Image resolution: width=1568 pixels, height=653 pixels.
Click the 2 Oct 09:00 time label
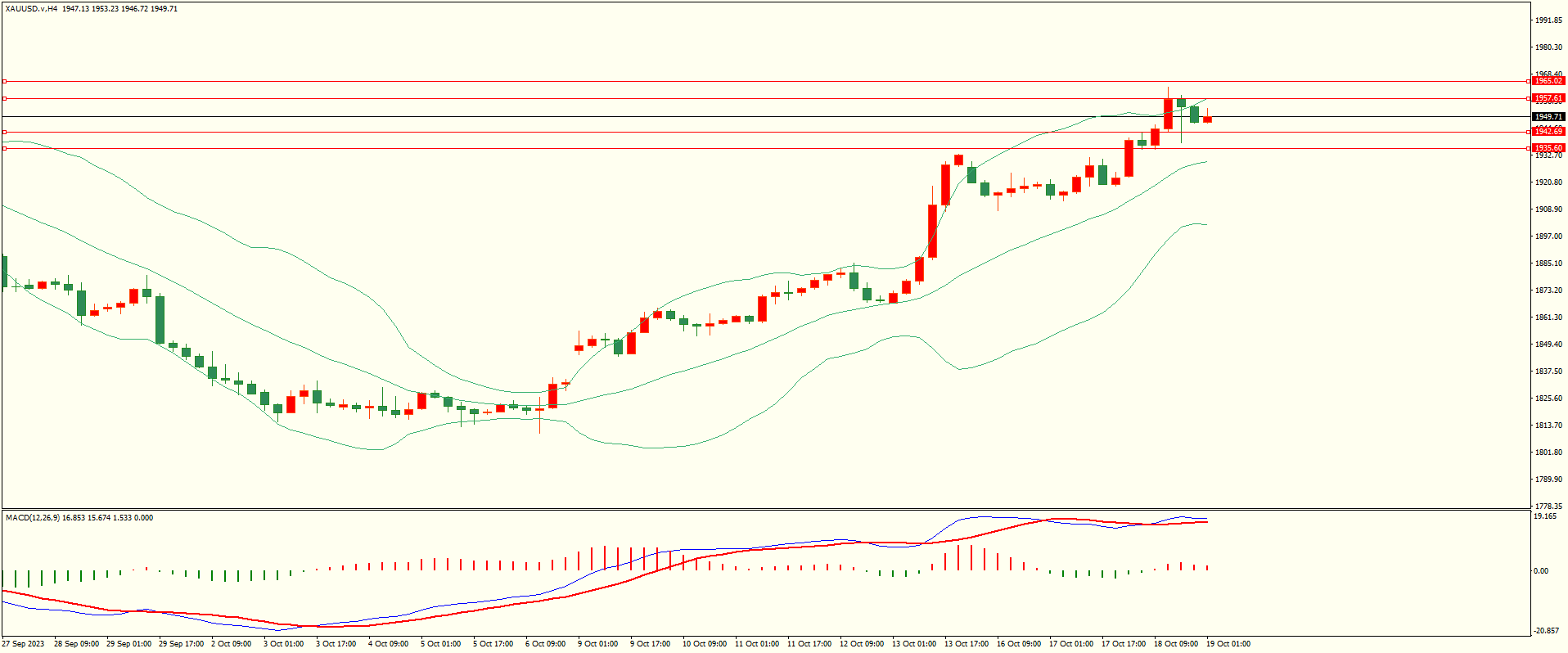[232, 644]
